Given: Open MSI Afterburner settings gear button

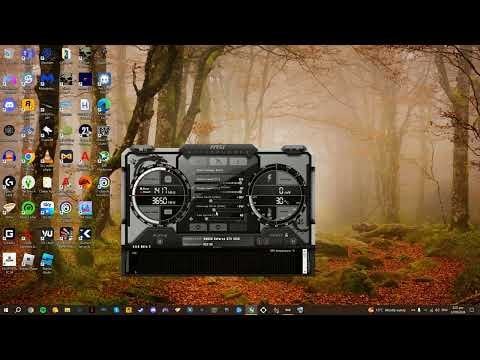Looking at the screenshot, I should tap(198, 227).
